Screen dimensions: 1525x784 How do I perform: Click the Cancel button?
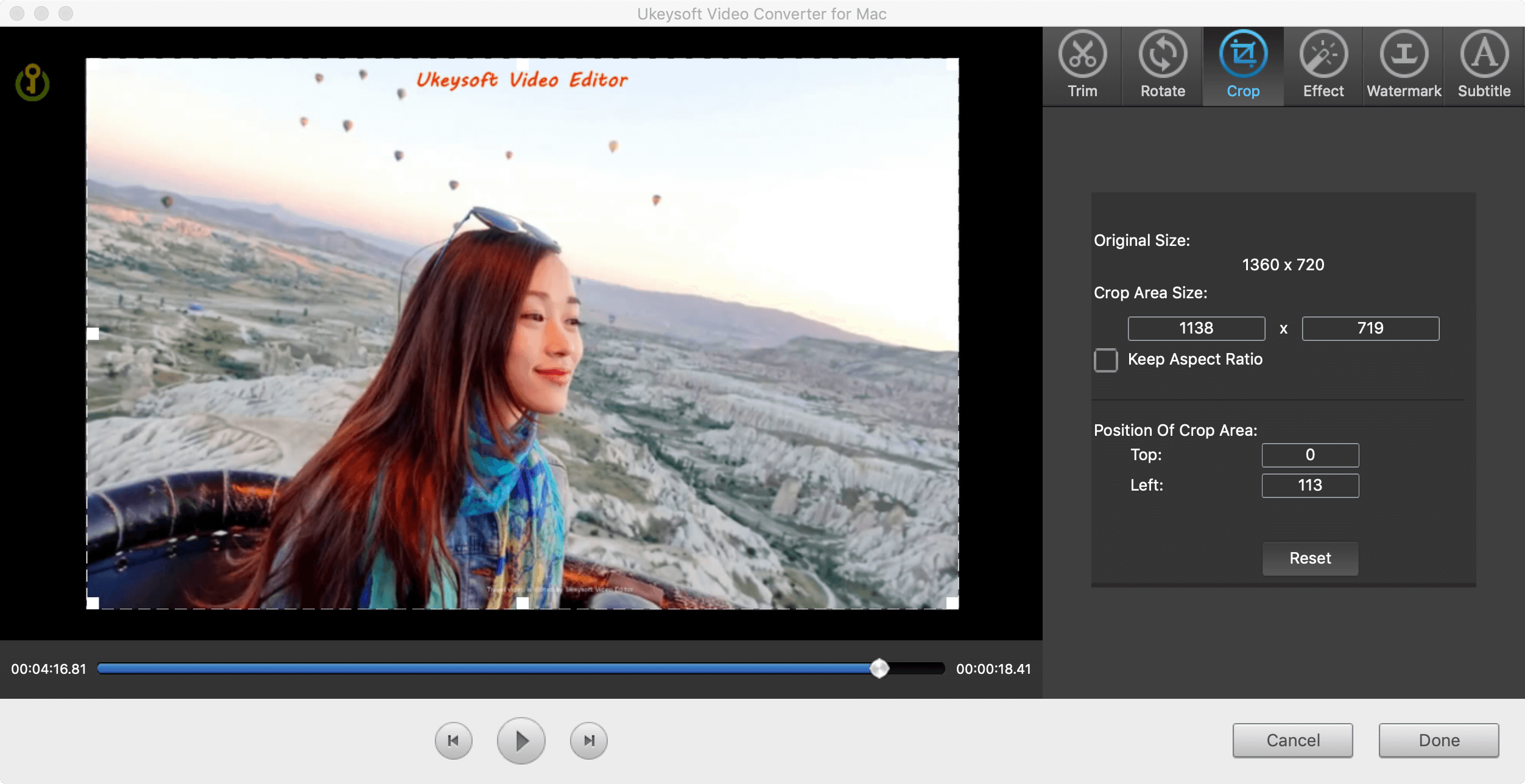pyautogui.click(x=1292, y=740)
